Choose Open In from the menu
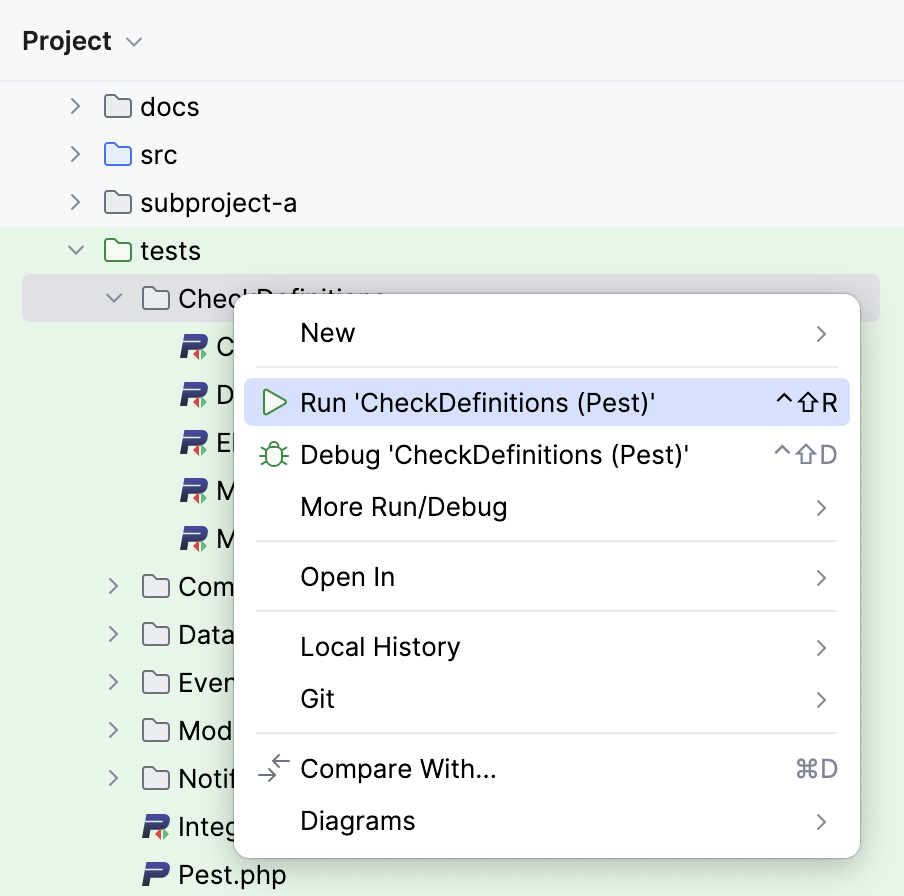Screen dimensions: 904x896 (x=347, y=577)
